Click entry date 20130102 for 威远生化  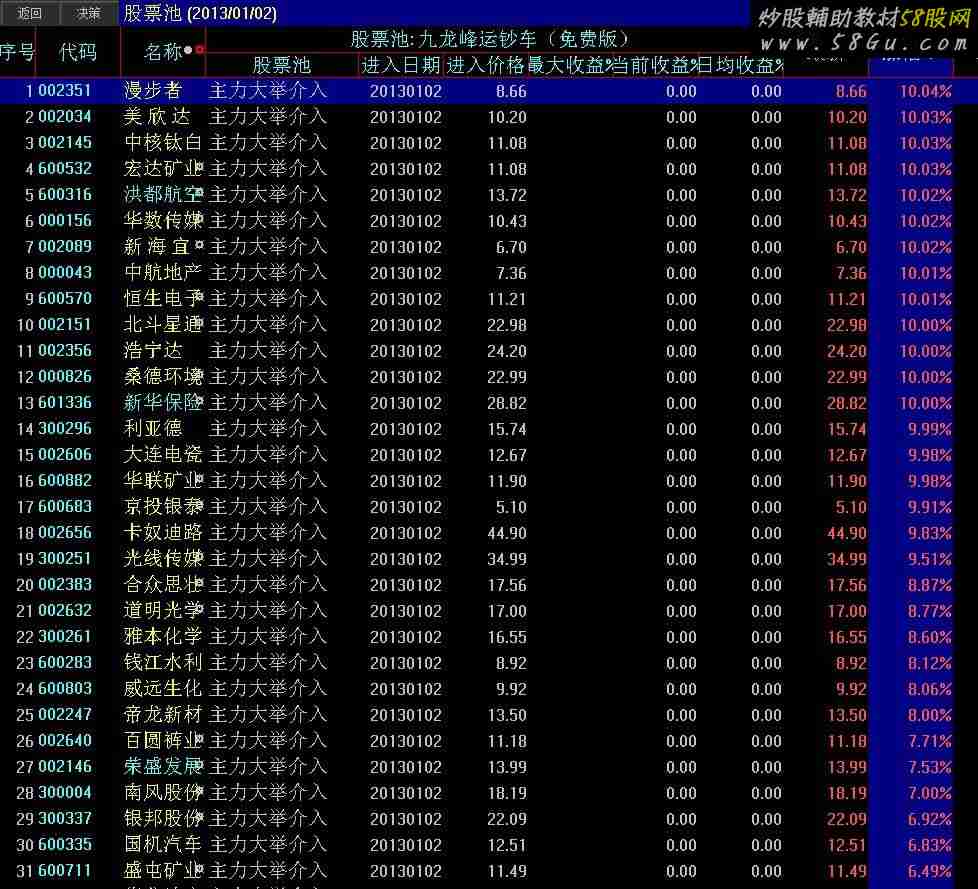[x=405, y=689]
